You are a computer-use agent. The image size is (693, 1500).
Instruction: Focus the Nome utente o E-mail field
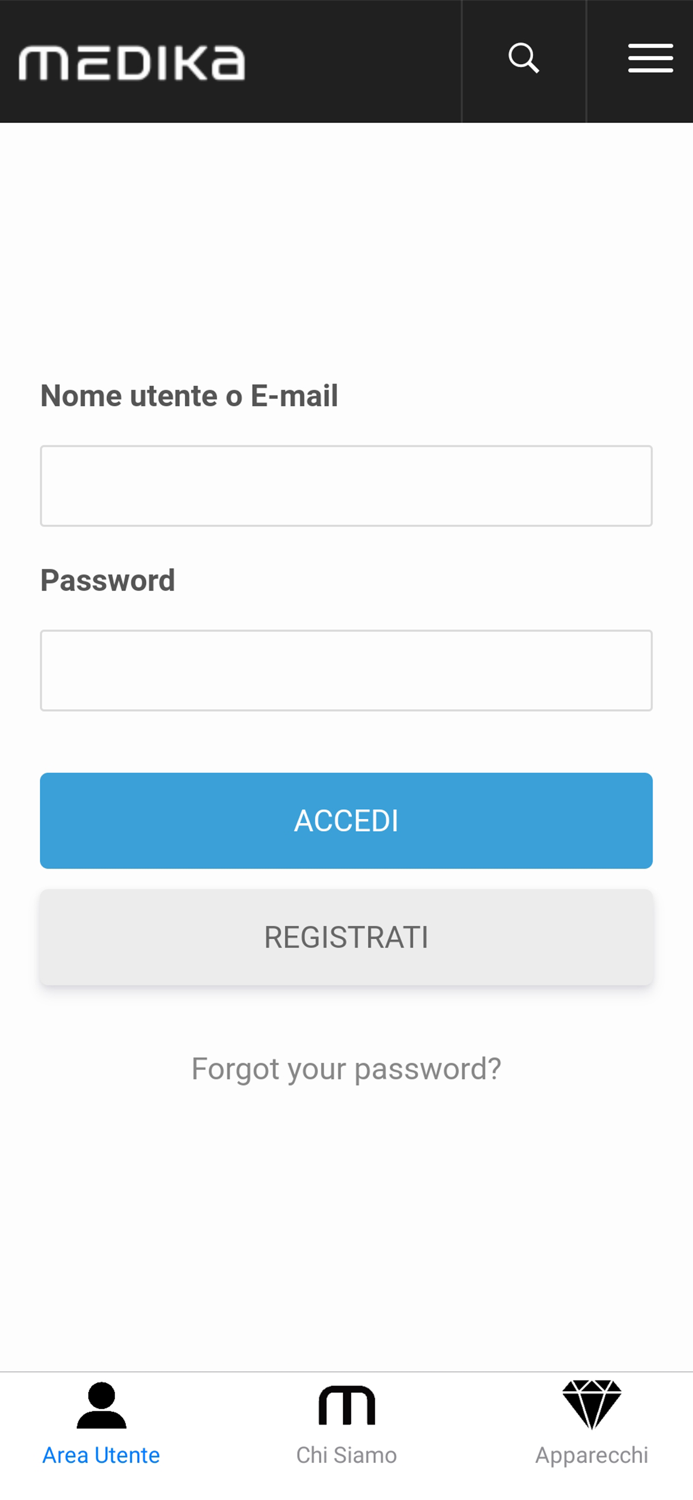click(346, 486)
